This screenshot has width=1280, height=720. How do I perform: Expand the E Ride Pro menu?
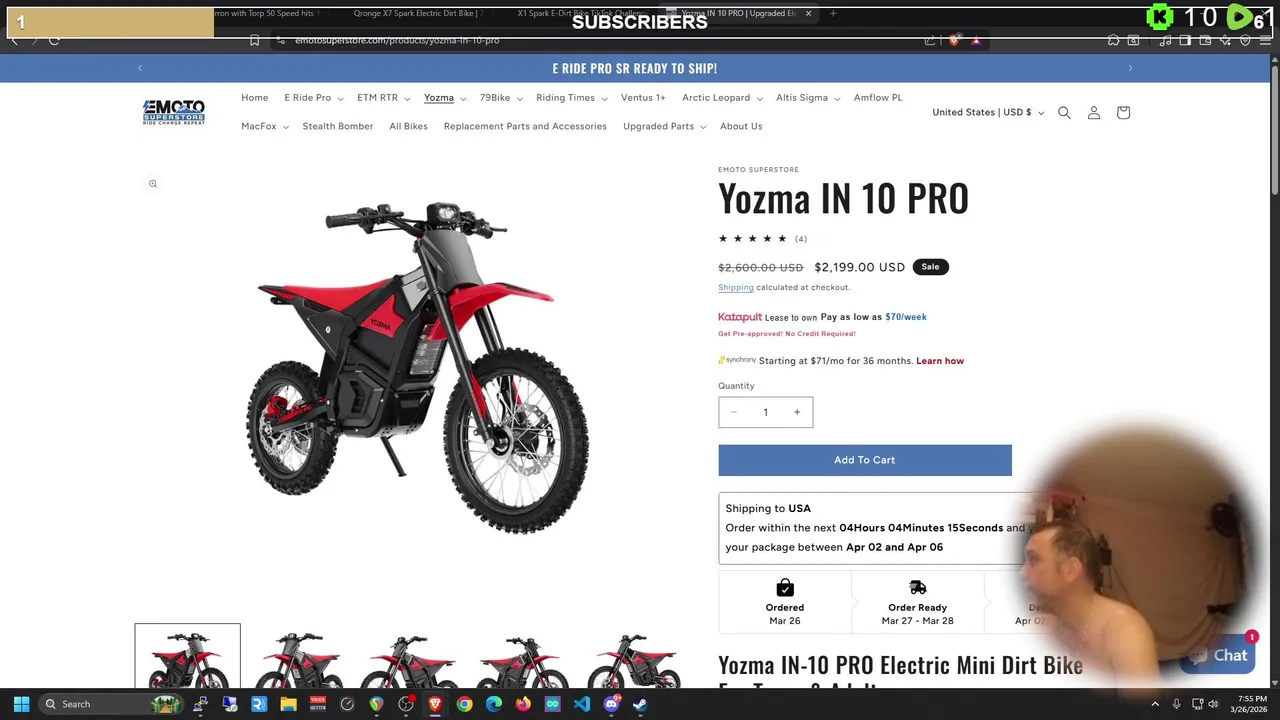tap(313, 98)
